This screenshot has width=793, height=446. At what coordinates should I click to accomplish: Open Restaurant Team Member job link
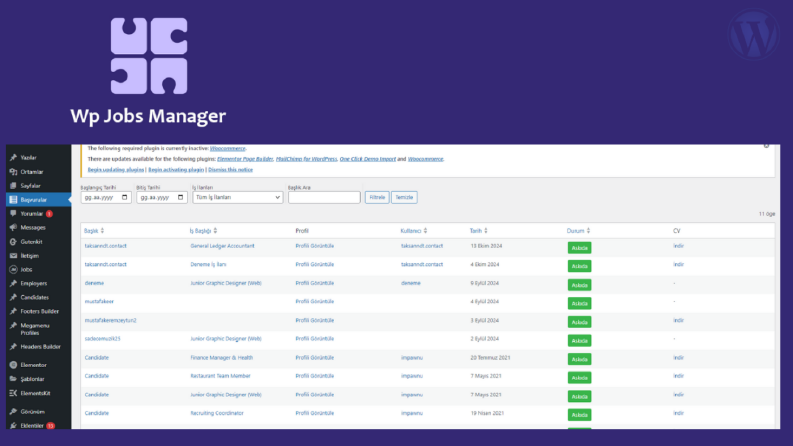(220, 376)
